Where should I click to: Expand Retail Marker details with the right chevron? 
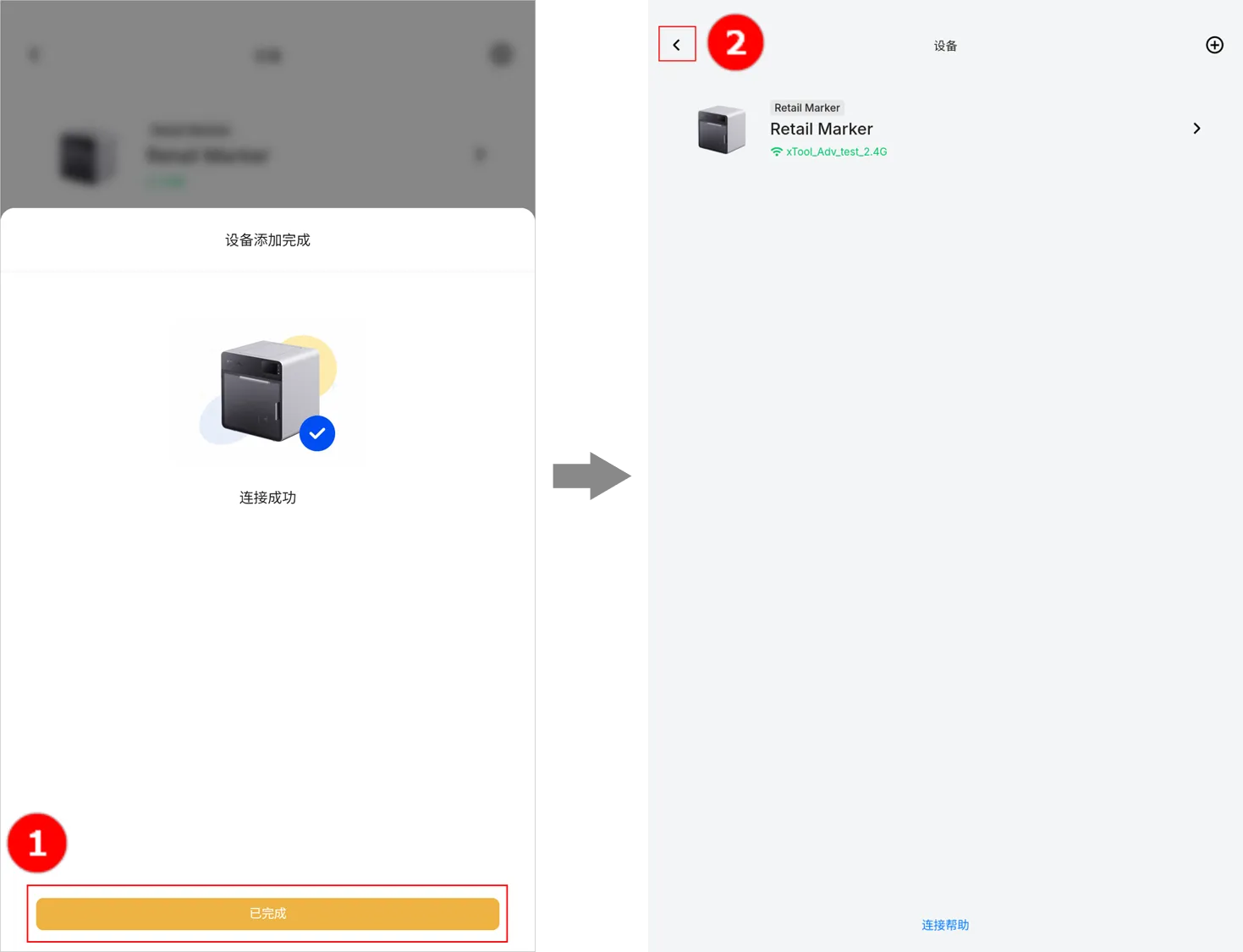pos(1196,129)
